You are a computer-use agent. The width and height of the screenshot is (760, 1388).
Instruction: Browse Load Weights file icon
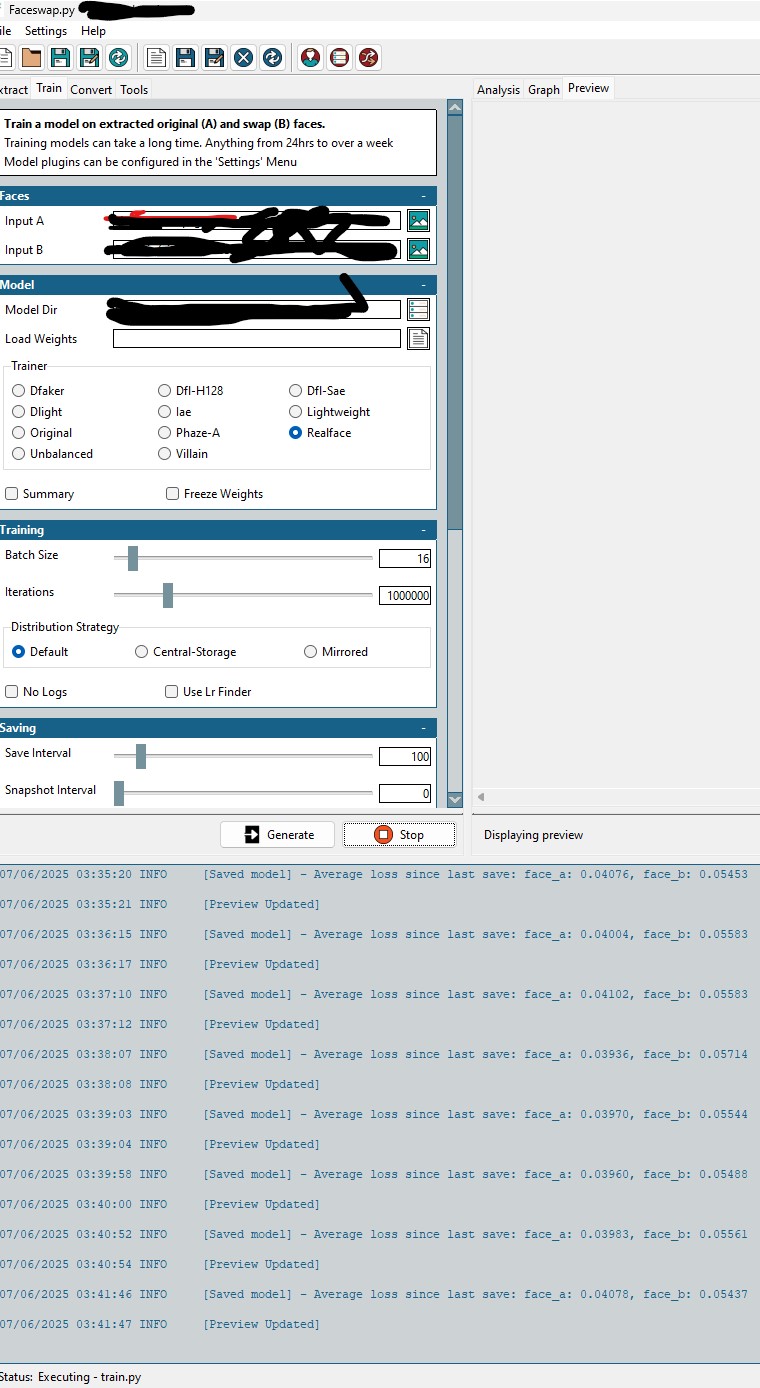click(418, 339)
